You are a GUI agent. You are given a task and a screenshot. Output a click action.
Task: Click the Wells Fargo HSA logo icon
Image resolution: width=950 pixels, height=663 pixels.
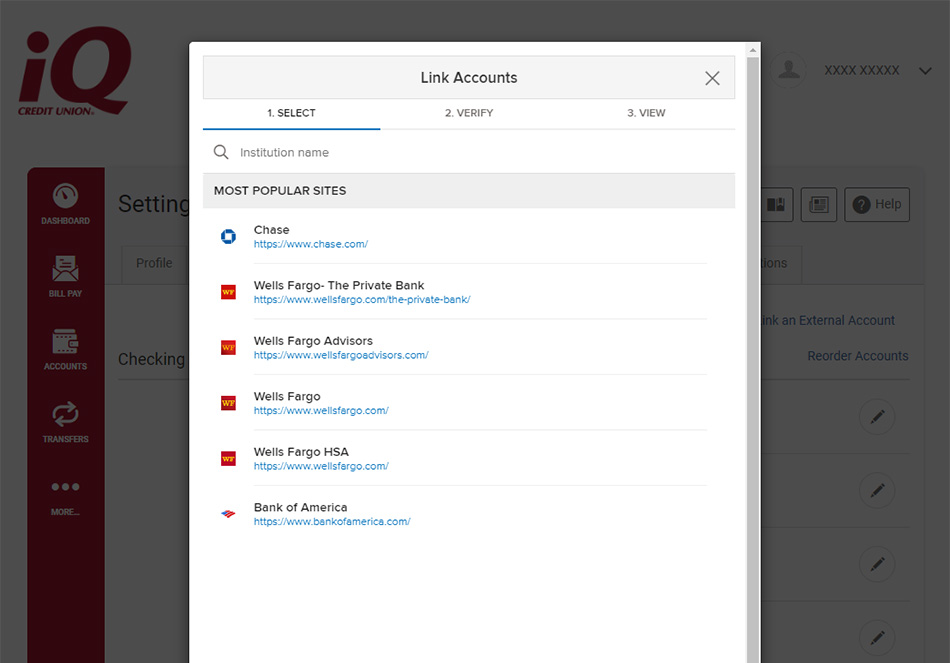coord(228,459)
